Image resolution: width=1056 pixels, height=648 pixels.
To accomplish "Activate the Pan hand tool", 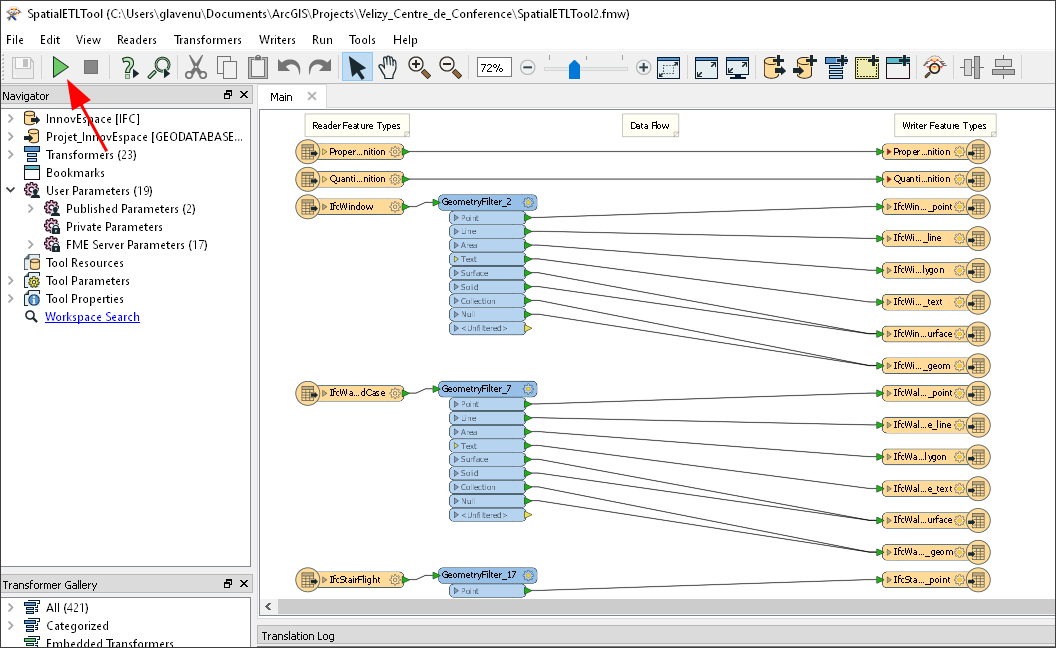I will point(388,67).
